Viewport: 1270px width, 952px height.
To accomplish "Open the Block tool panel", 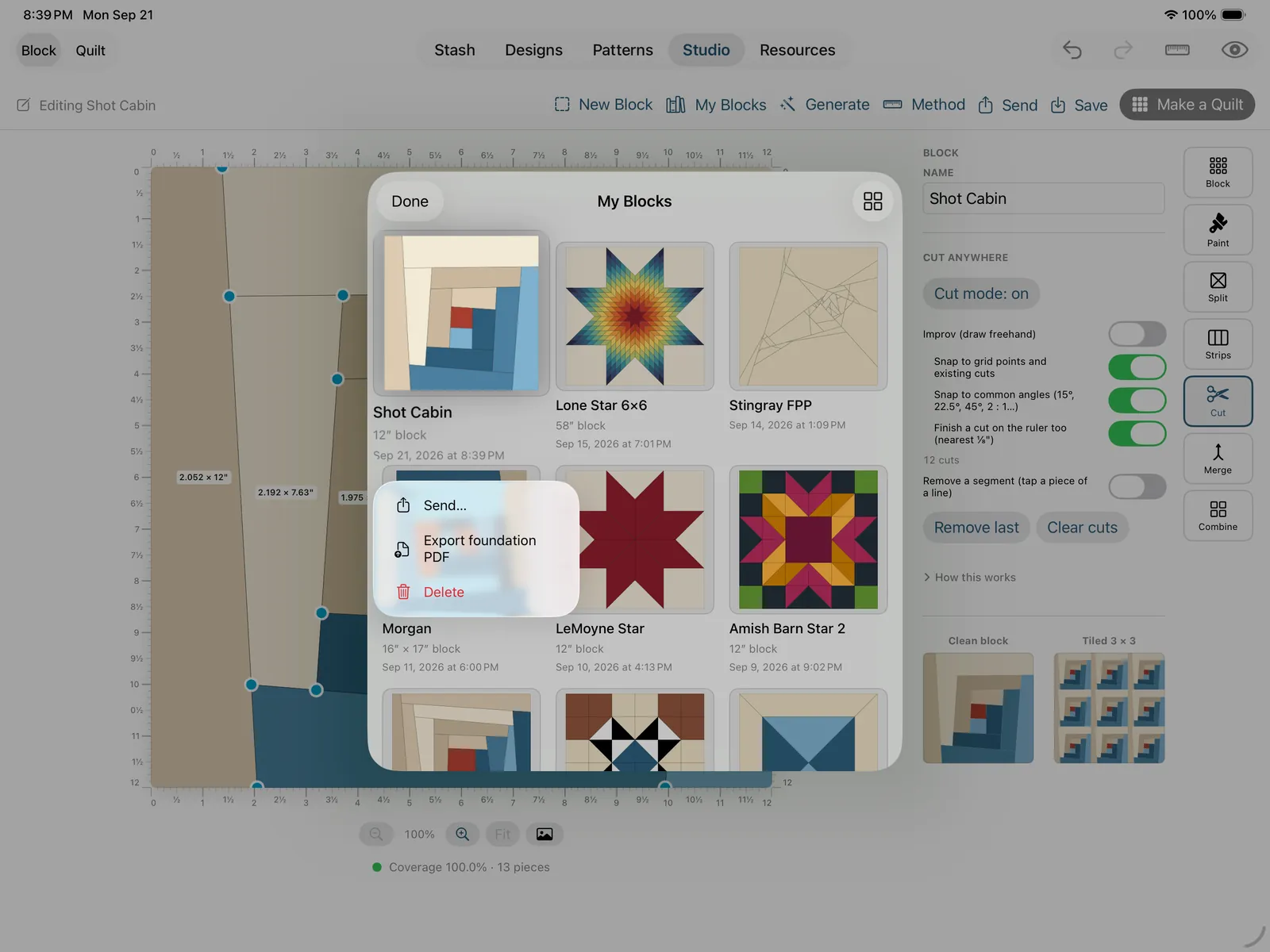I will (x=1218, y=172).
